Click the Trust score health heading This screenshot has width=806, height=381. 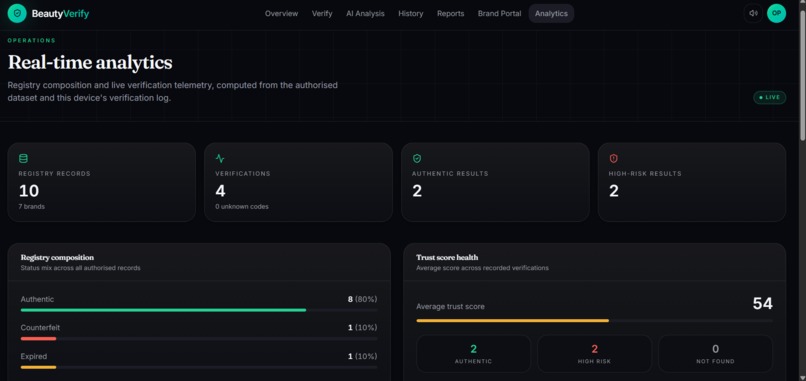tap(447, 258)
